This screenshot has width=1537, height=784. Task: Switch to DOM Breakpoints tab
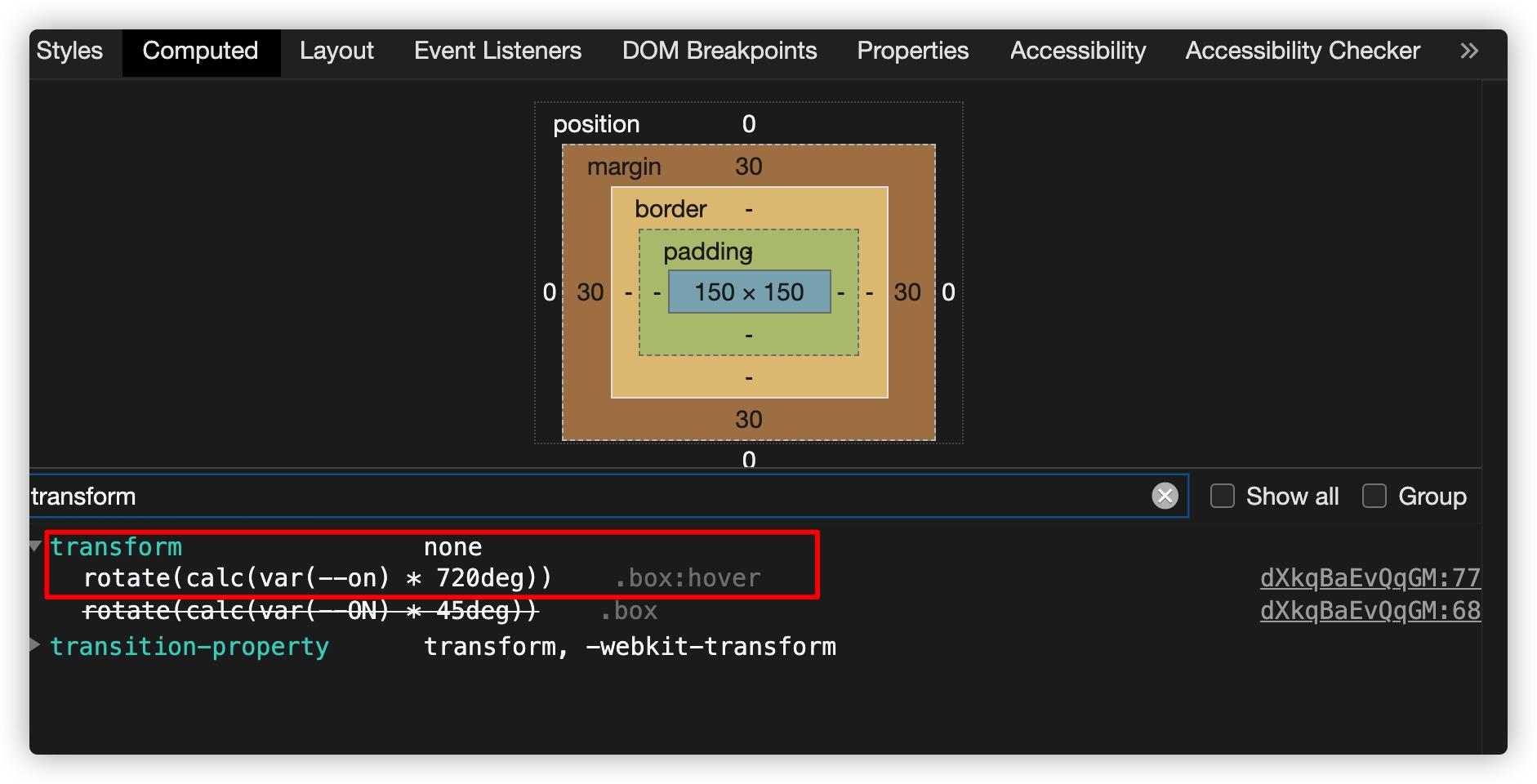(719, 51)
